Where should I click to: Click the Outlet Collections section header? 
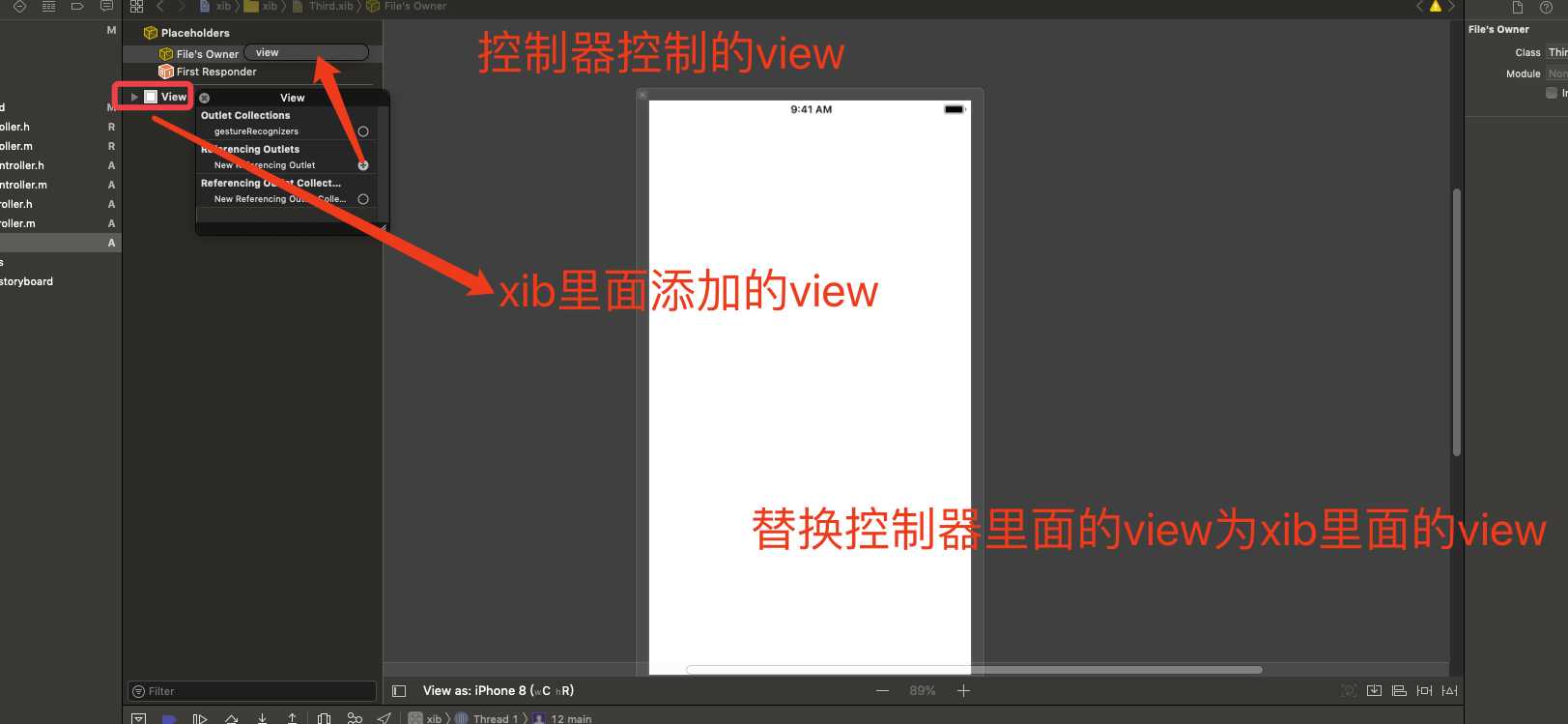click(x=245, y=115)
